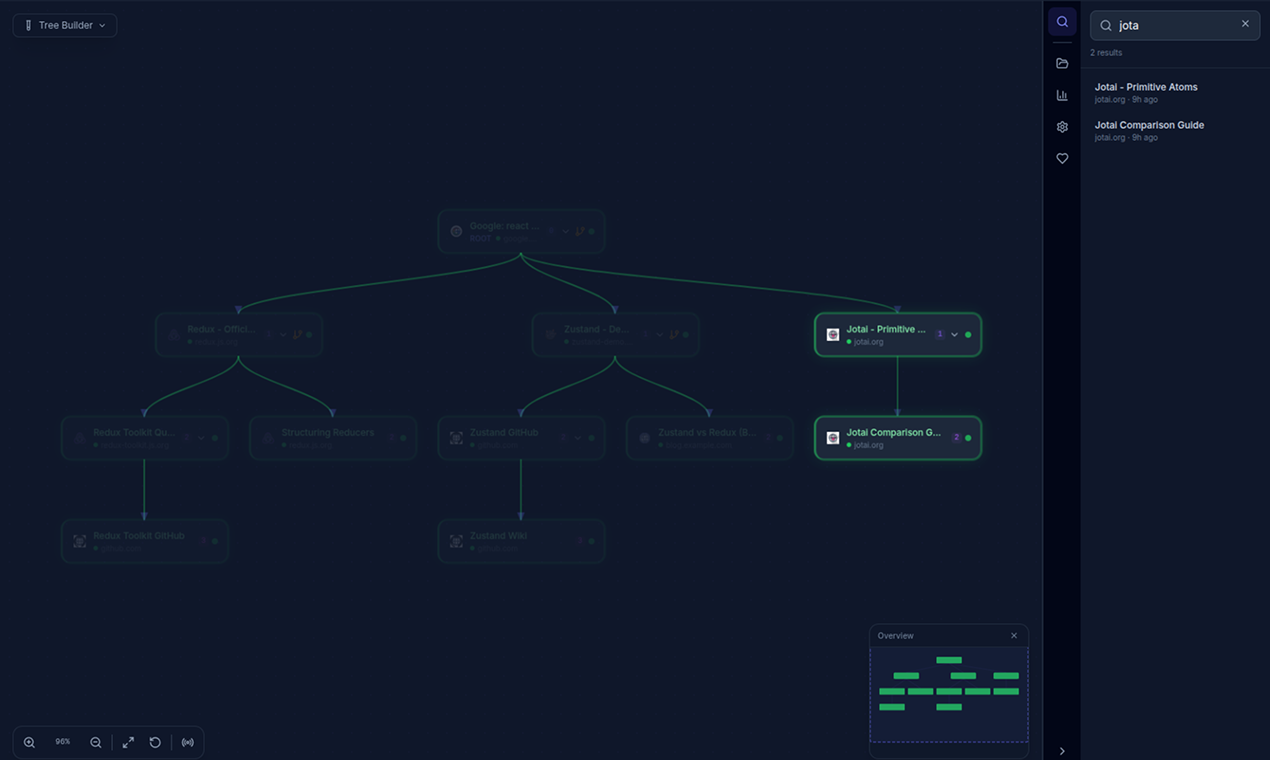Select the Jotai Comparison G... node card title

tap(894, 432)
